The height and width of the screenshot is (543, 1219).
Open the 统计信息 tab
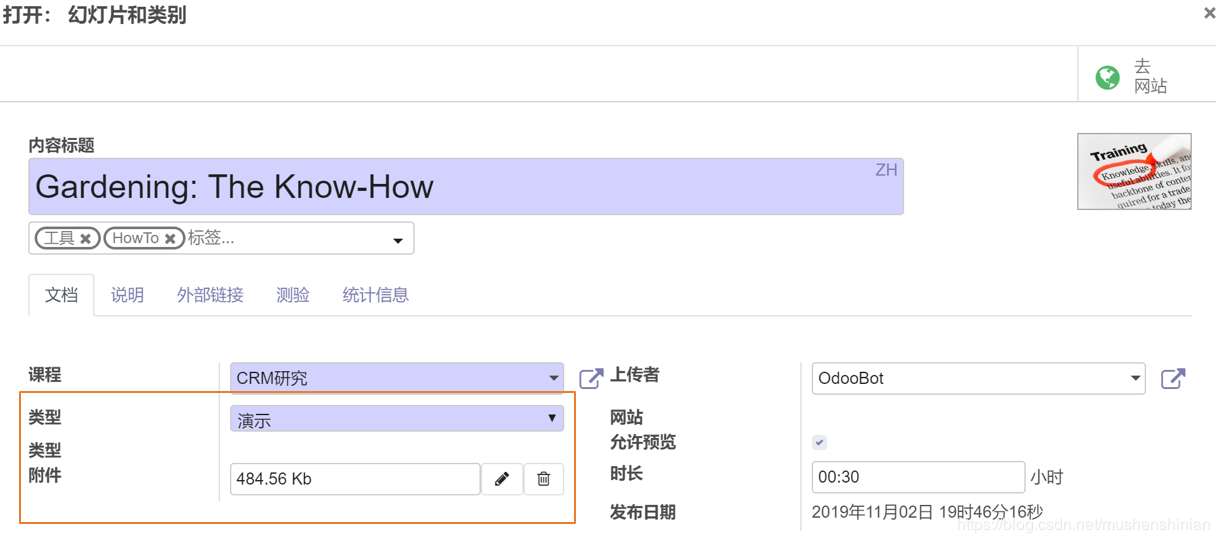click(x=375, y=295)
